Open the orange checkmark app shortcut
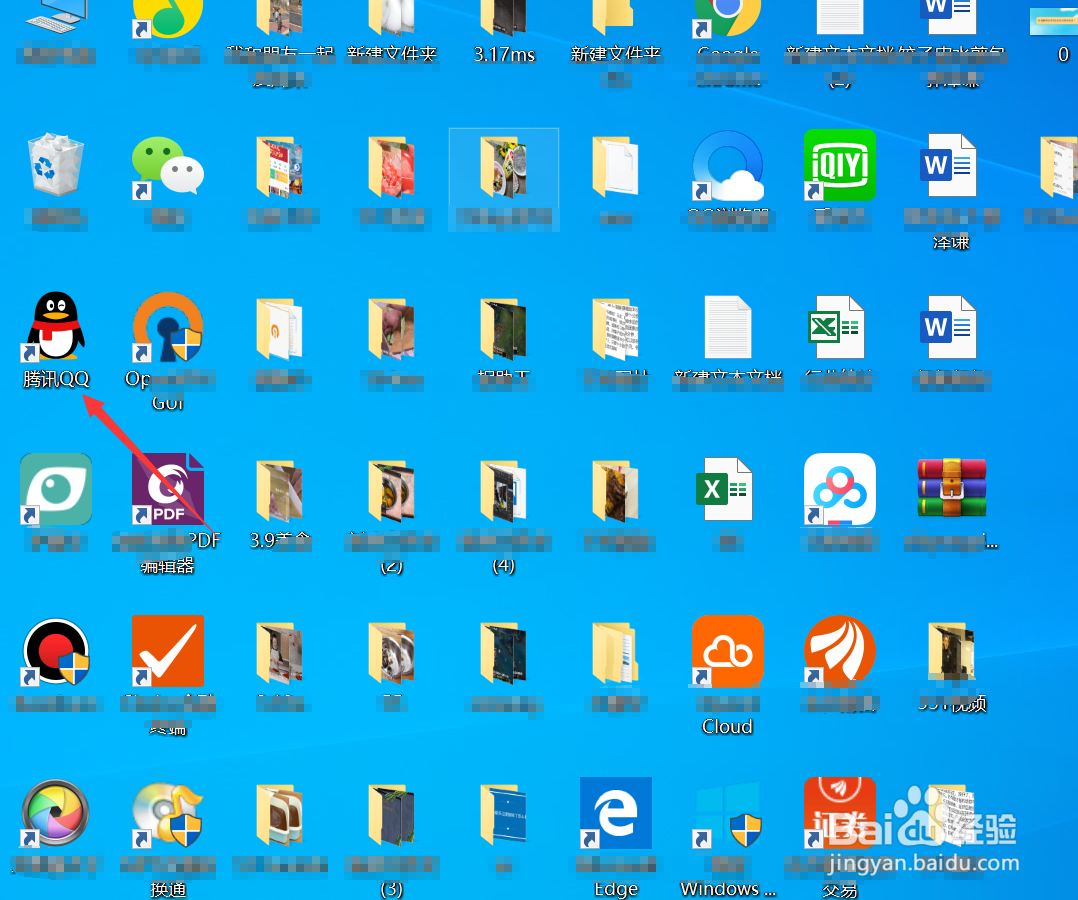 point(168,651)
